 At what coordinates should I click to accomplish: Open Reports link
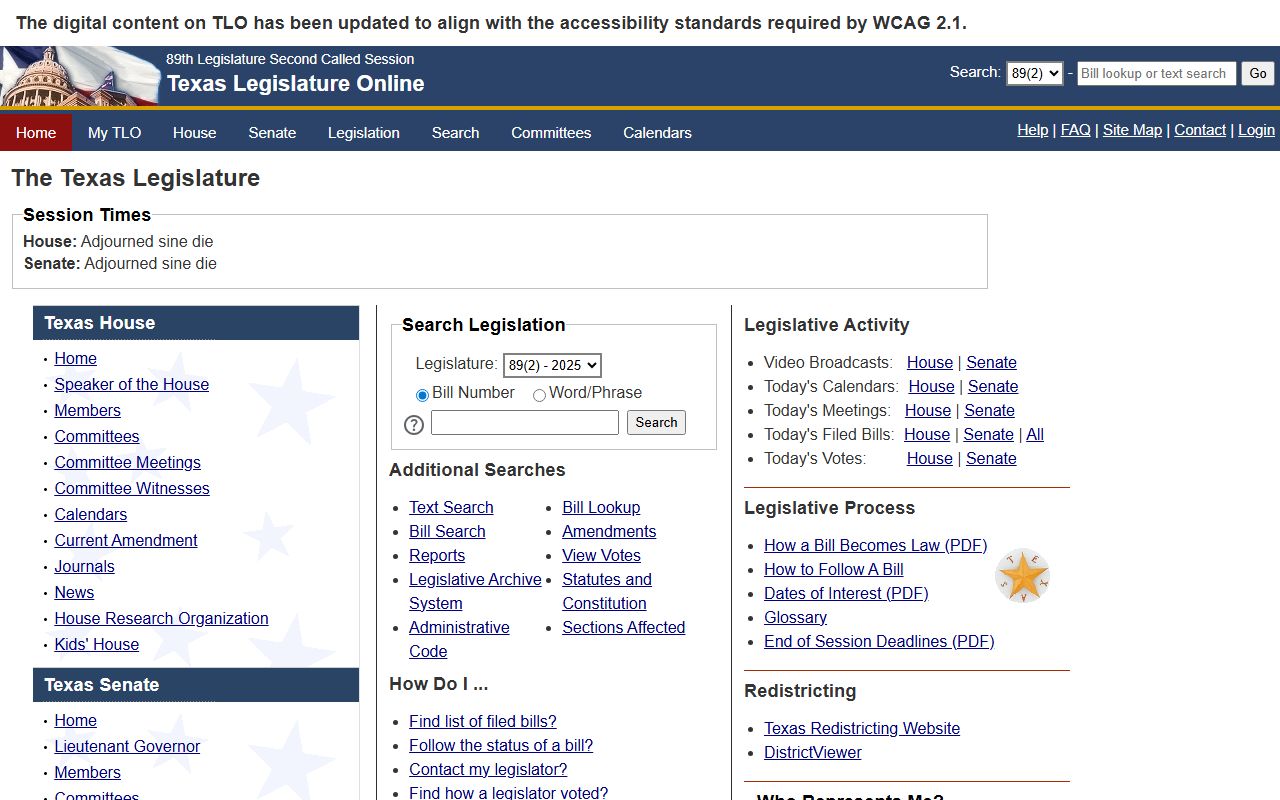437,555
